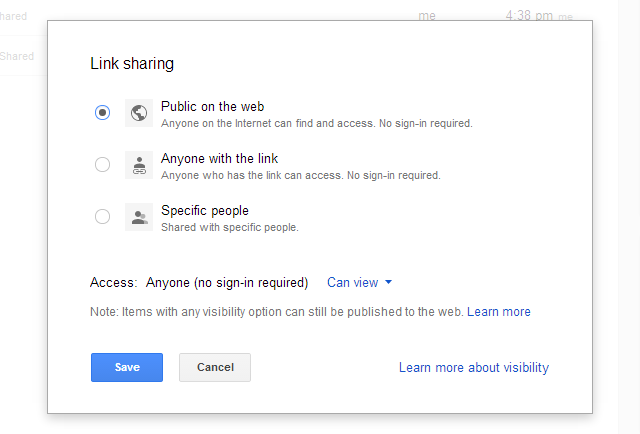Click the person-with-link icon
640x434 pixels.
[x=139, y=165]
